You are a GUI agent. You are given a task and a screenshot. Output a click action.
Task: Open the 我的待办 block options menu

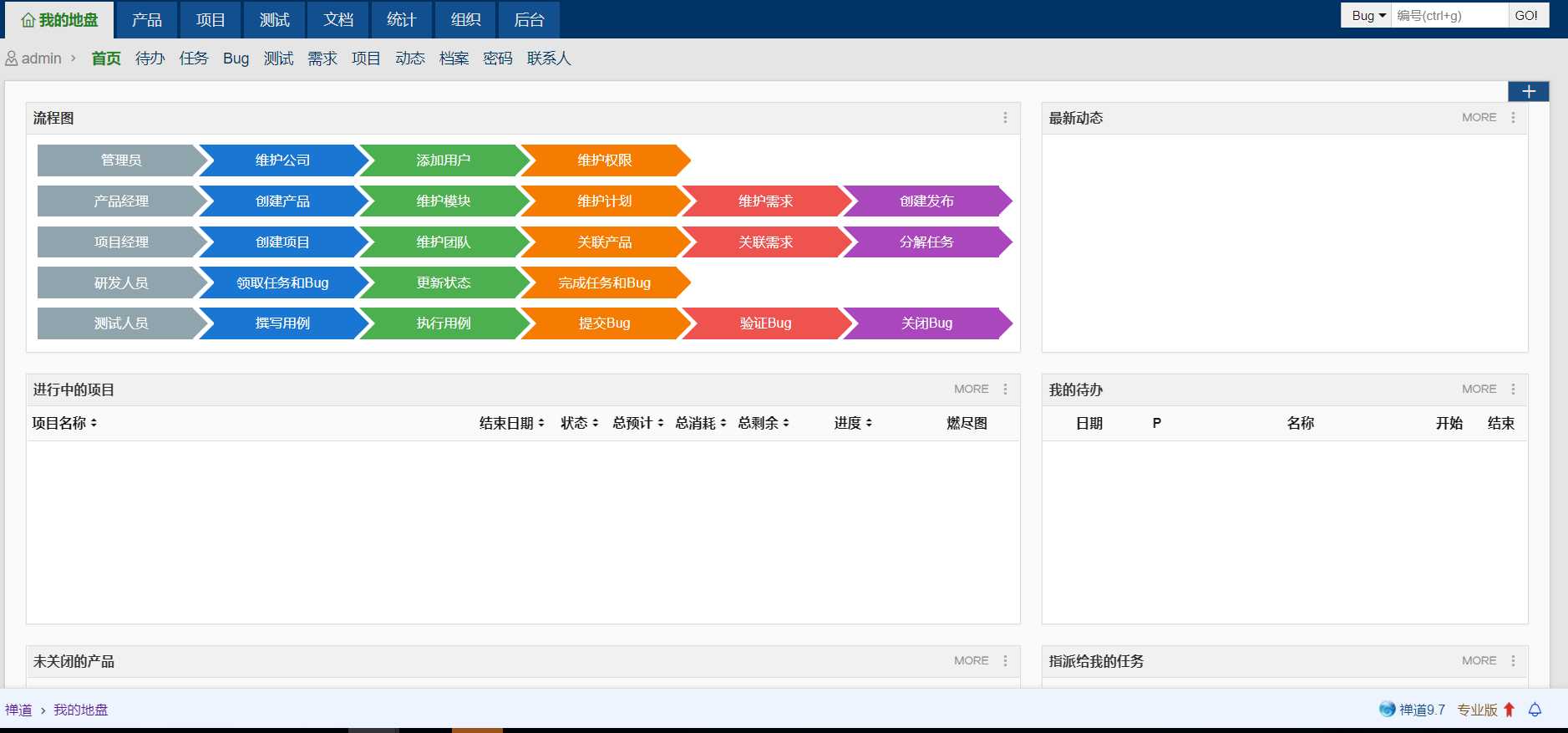coord(1513,389)
